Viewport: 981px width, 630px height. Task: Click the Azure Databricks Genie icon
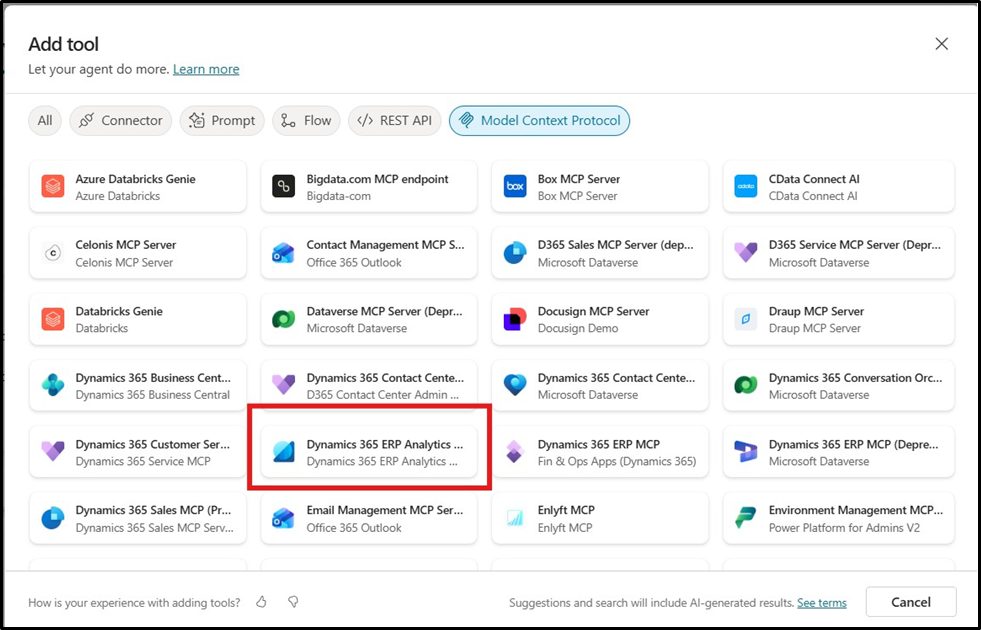(53, 186)
